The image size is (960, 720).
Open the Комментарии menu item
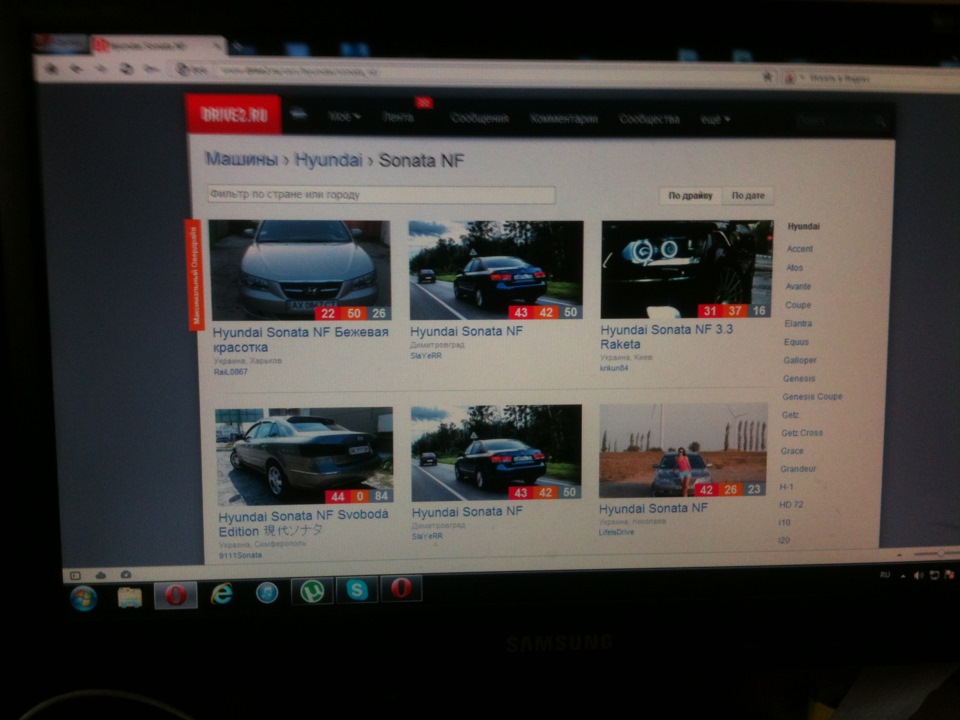pyautogui.click(x=564, y=119)
